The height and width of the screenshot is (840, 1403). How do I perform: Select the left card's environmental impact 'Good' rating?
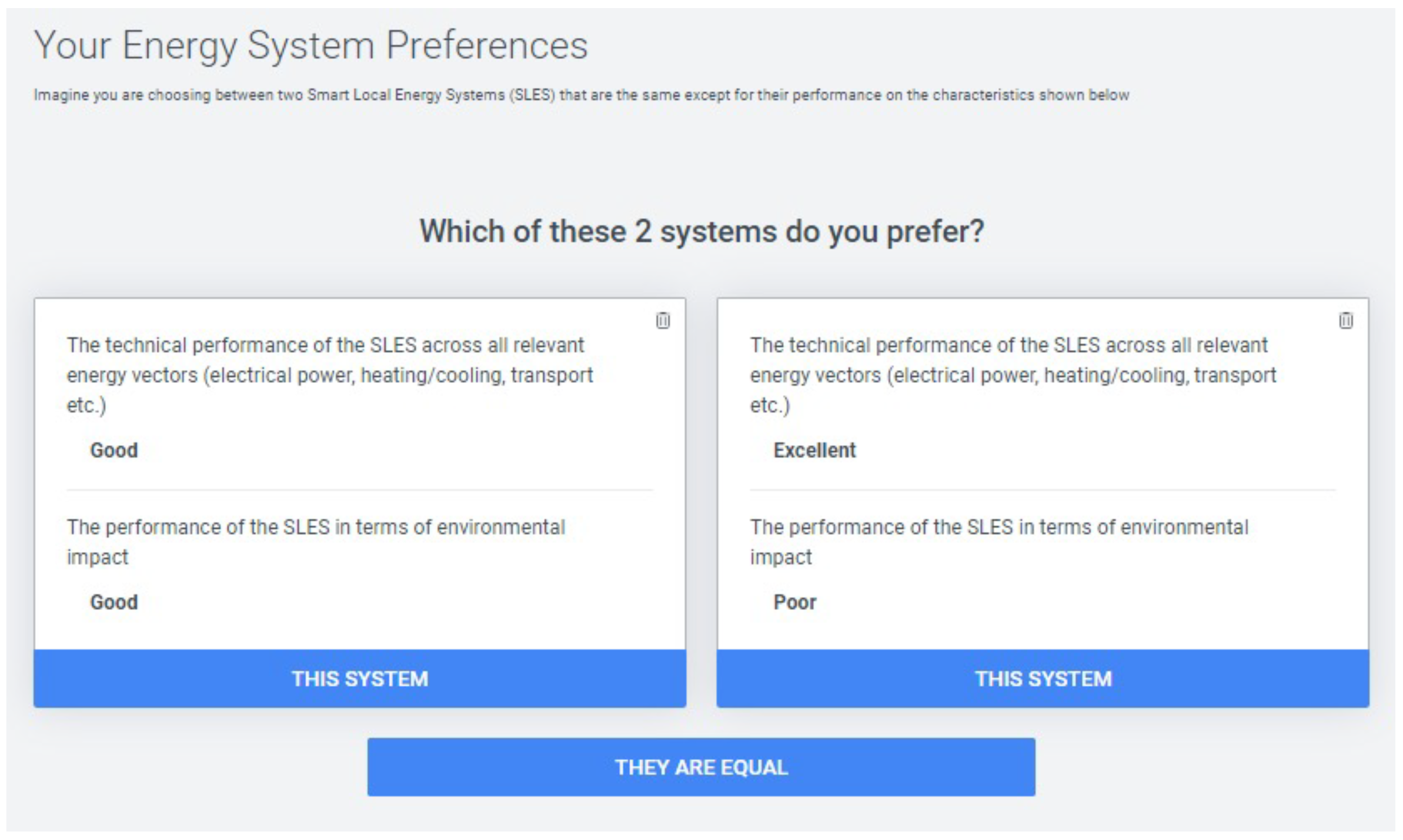click(114, 602)
